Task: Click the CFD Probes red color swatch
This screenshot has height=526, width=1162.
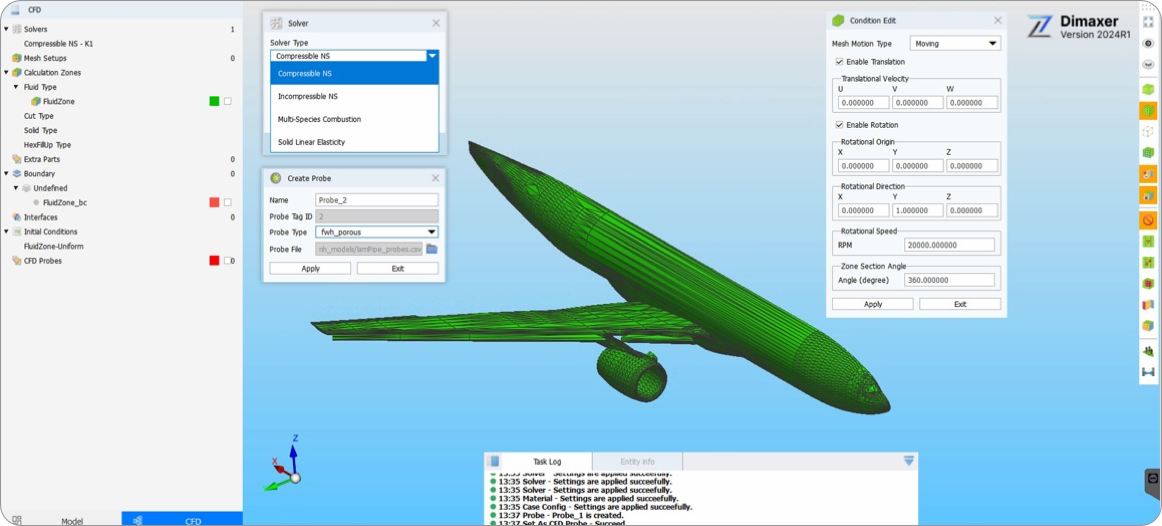Action: [214, 261]
